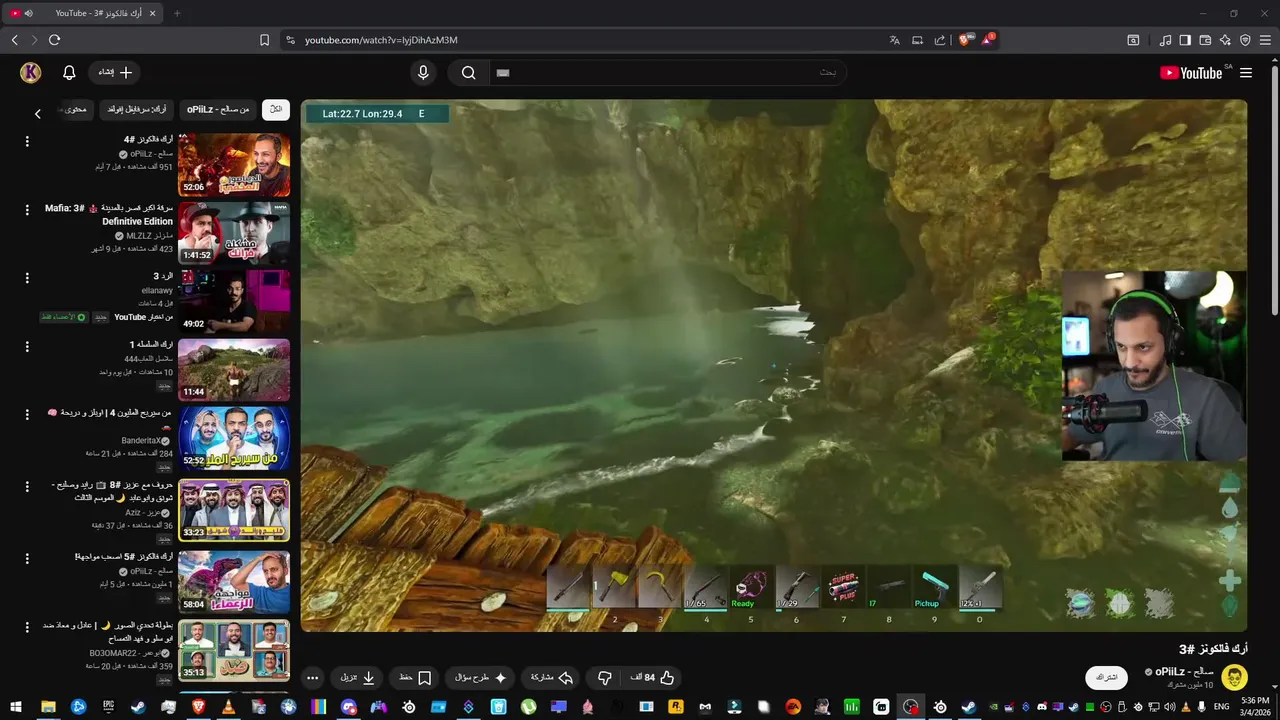
Task: Open options menu for 'ارك السلسله 1'
Action: pyautogui.click(x=27, y=346)
